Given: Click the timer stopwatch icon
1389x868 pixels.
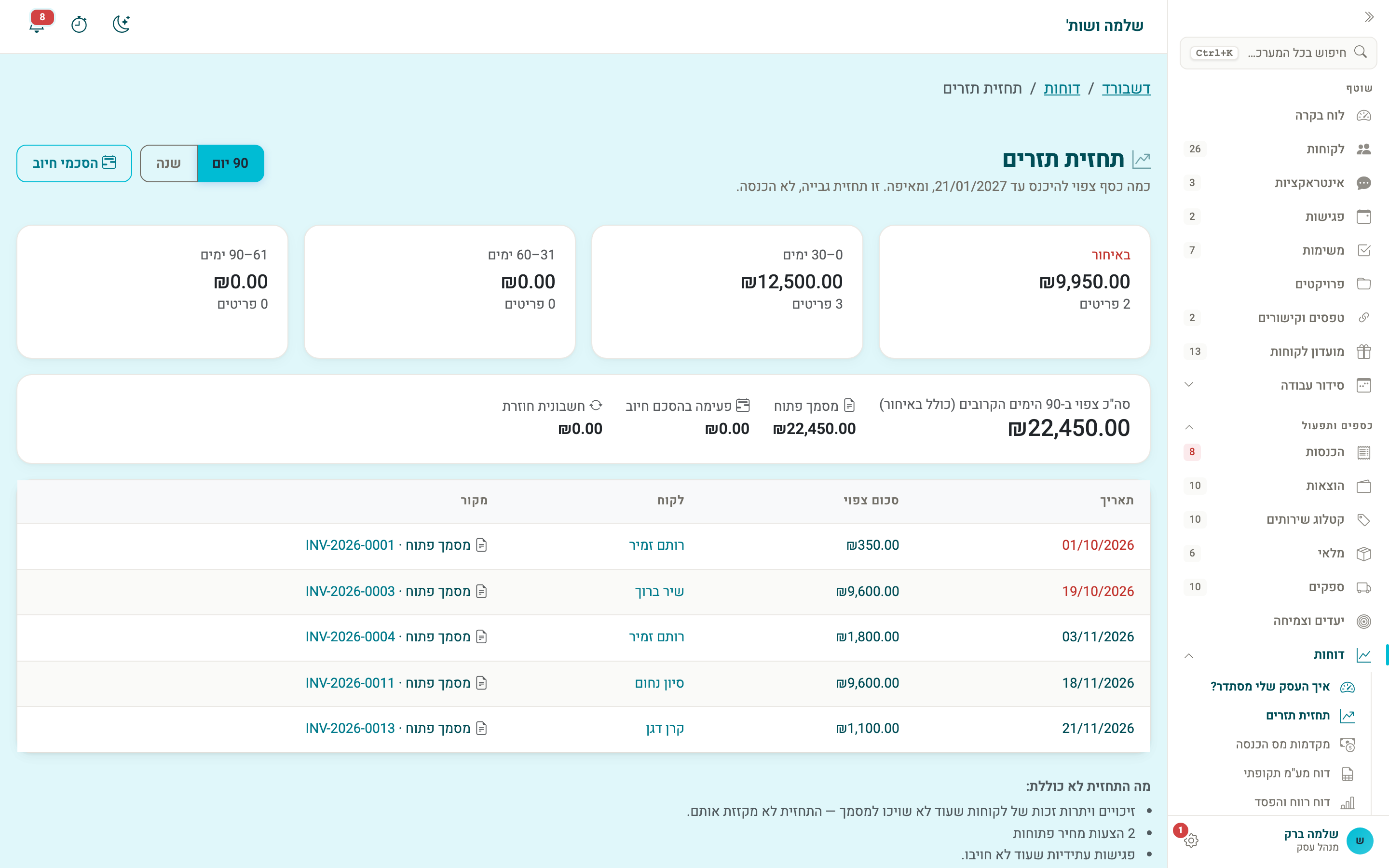Looking at the screenshot, I should (x=79, y=25).
